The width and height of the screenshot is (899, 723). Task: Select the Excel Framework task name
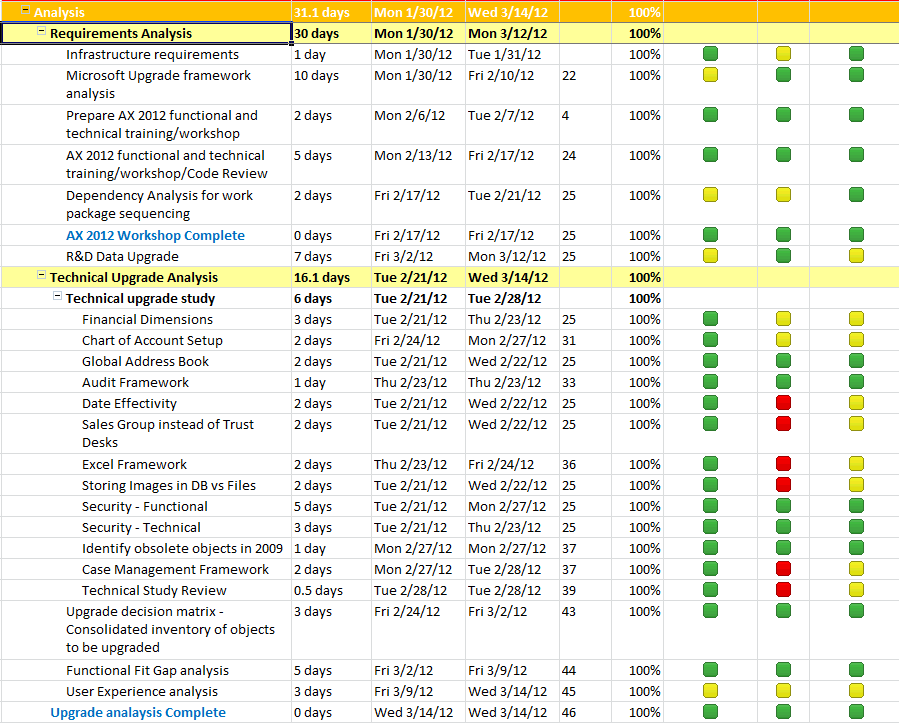pyautogui.click(x=134, y=464)
